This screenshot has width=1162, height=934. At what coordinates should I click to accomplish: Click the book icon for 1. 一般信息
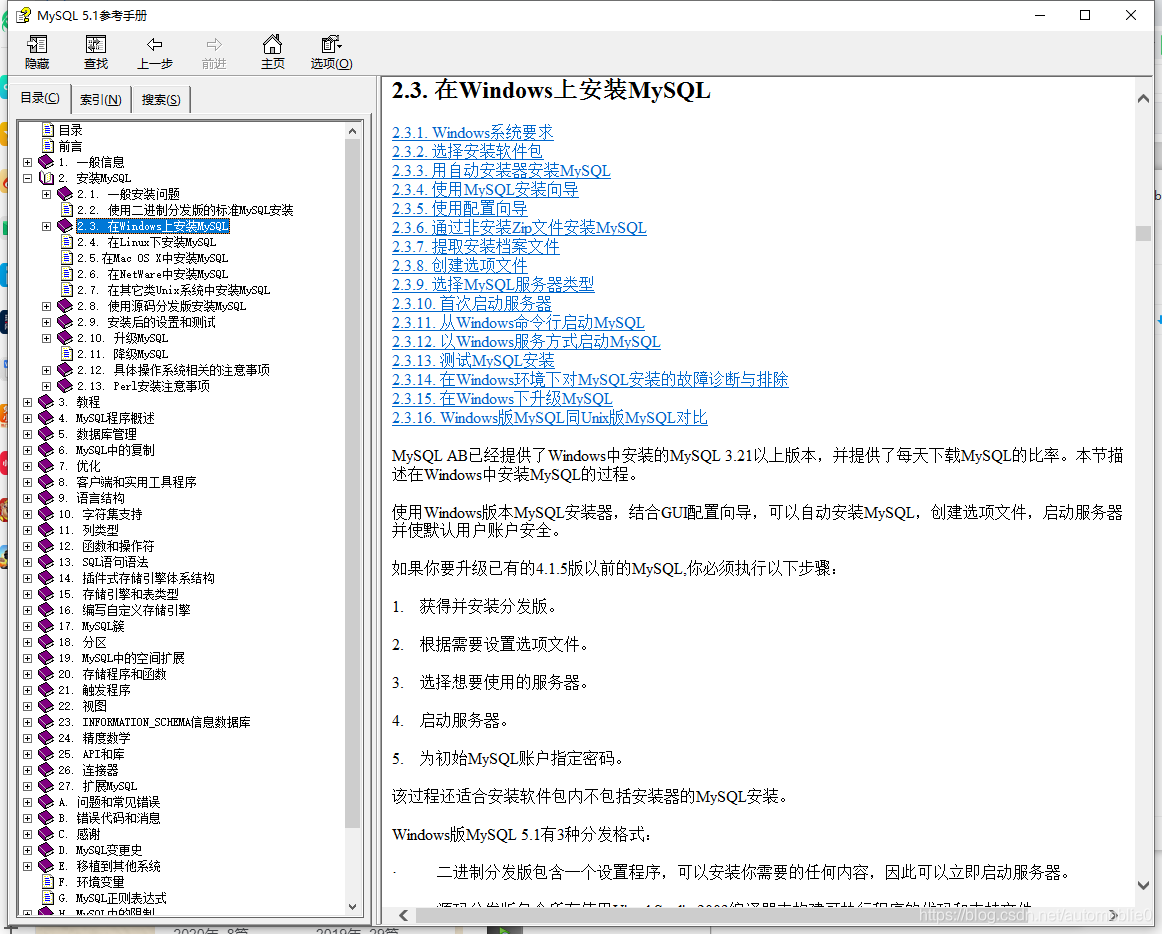pos(46,162)
